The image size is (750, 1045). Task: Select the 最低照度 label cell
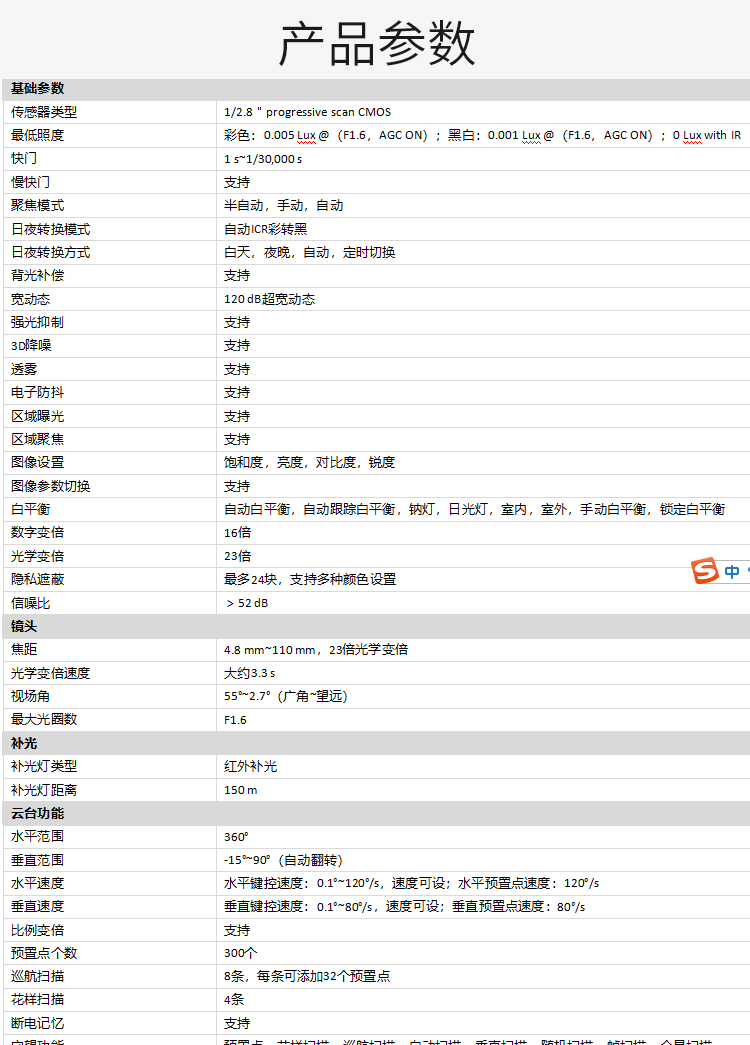coord(37,135)
